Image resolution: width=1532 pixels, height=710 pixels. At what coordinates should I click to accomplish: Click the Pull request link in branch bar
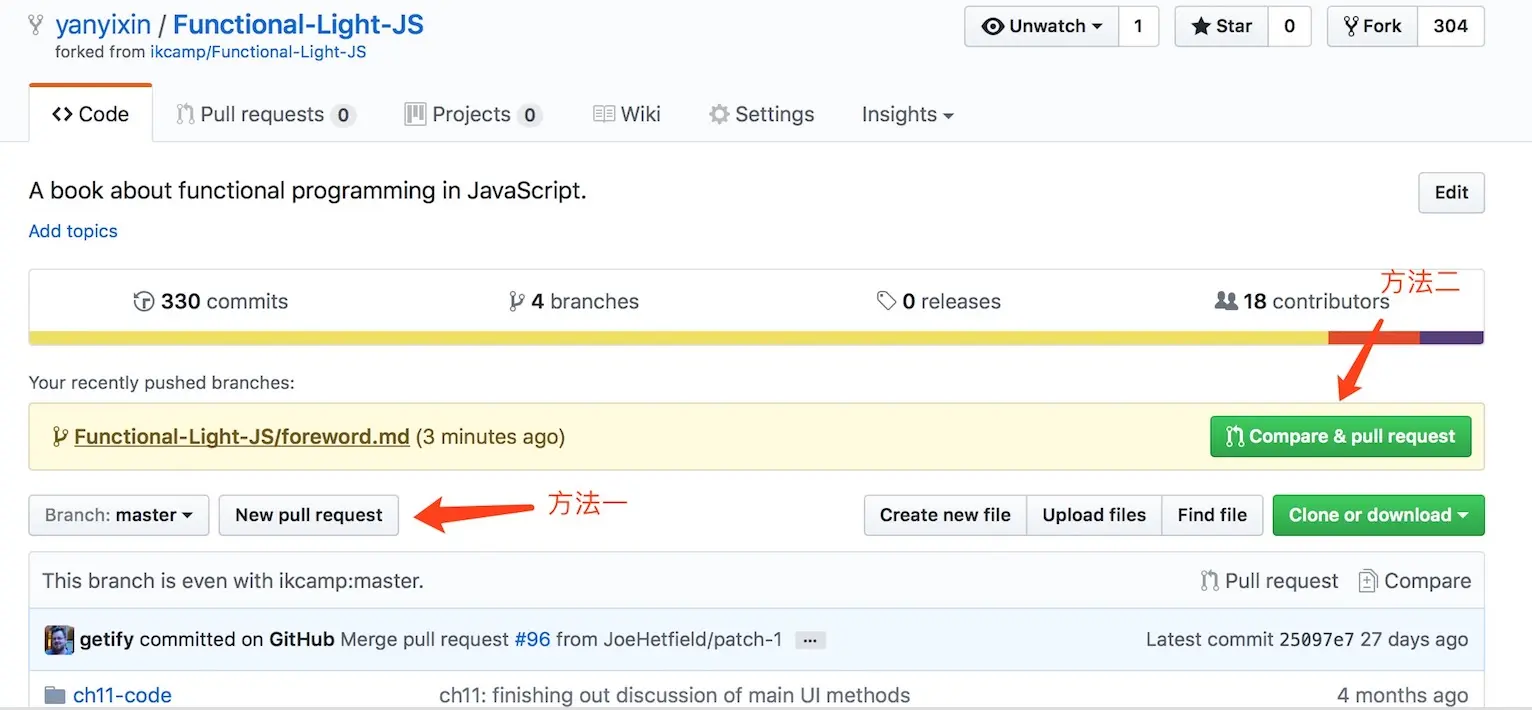[x=1269, y=581]
